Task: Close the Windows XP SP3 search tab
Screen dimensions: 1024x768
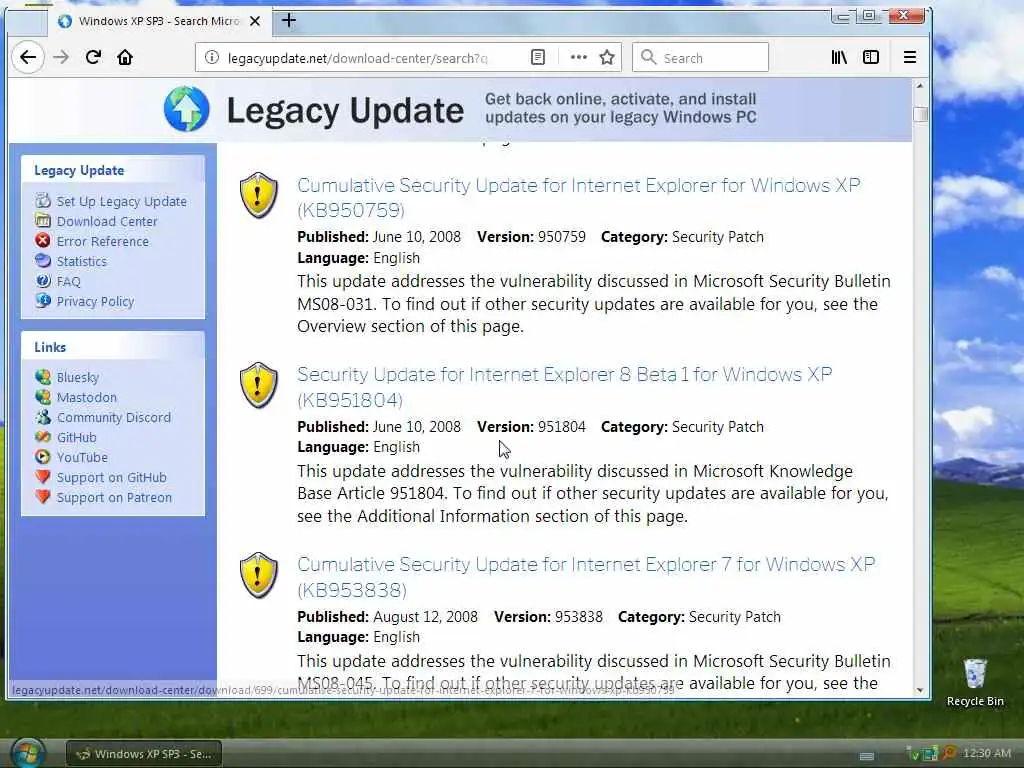Action: (255, 21)
